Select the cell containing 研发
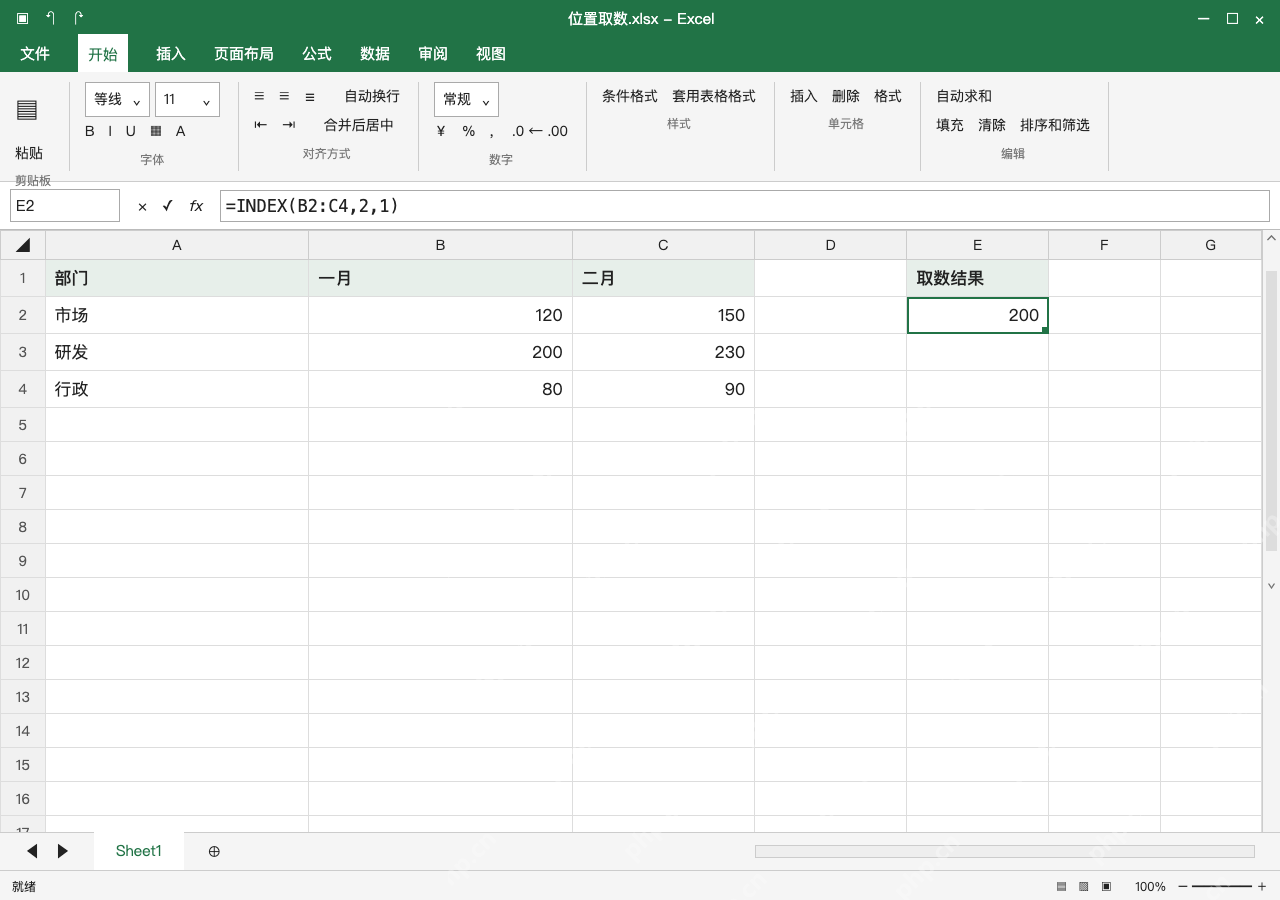1280x900 pixels. pos(177,352)
